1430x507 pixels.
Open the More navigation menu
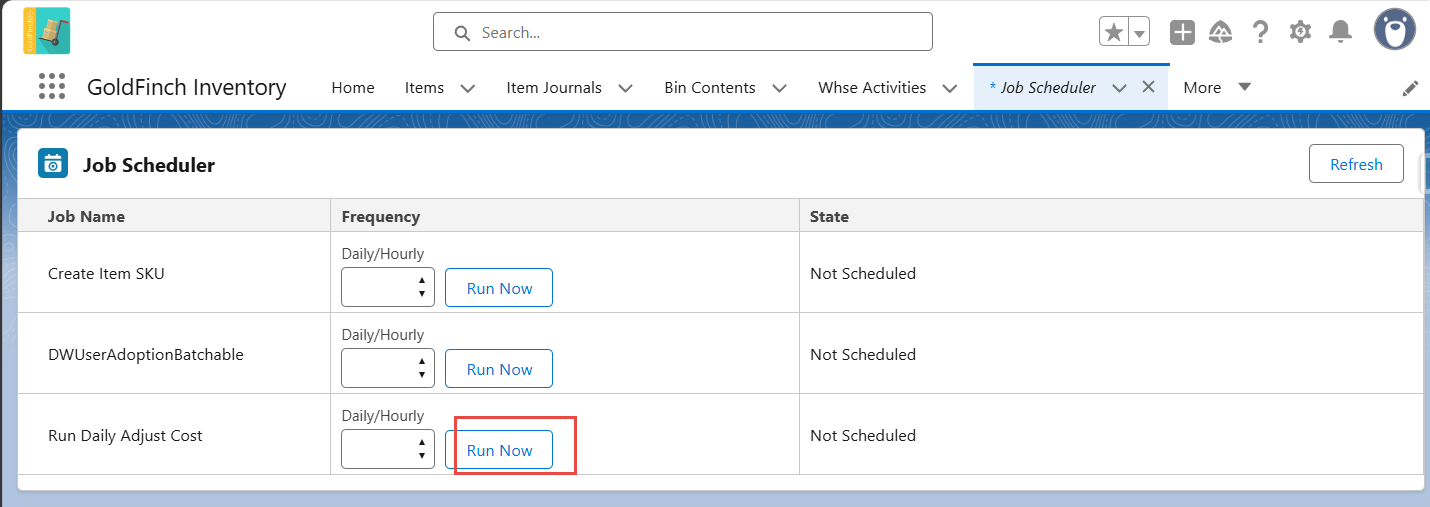pos(1217,87)
